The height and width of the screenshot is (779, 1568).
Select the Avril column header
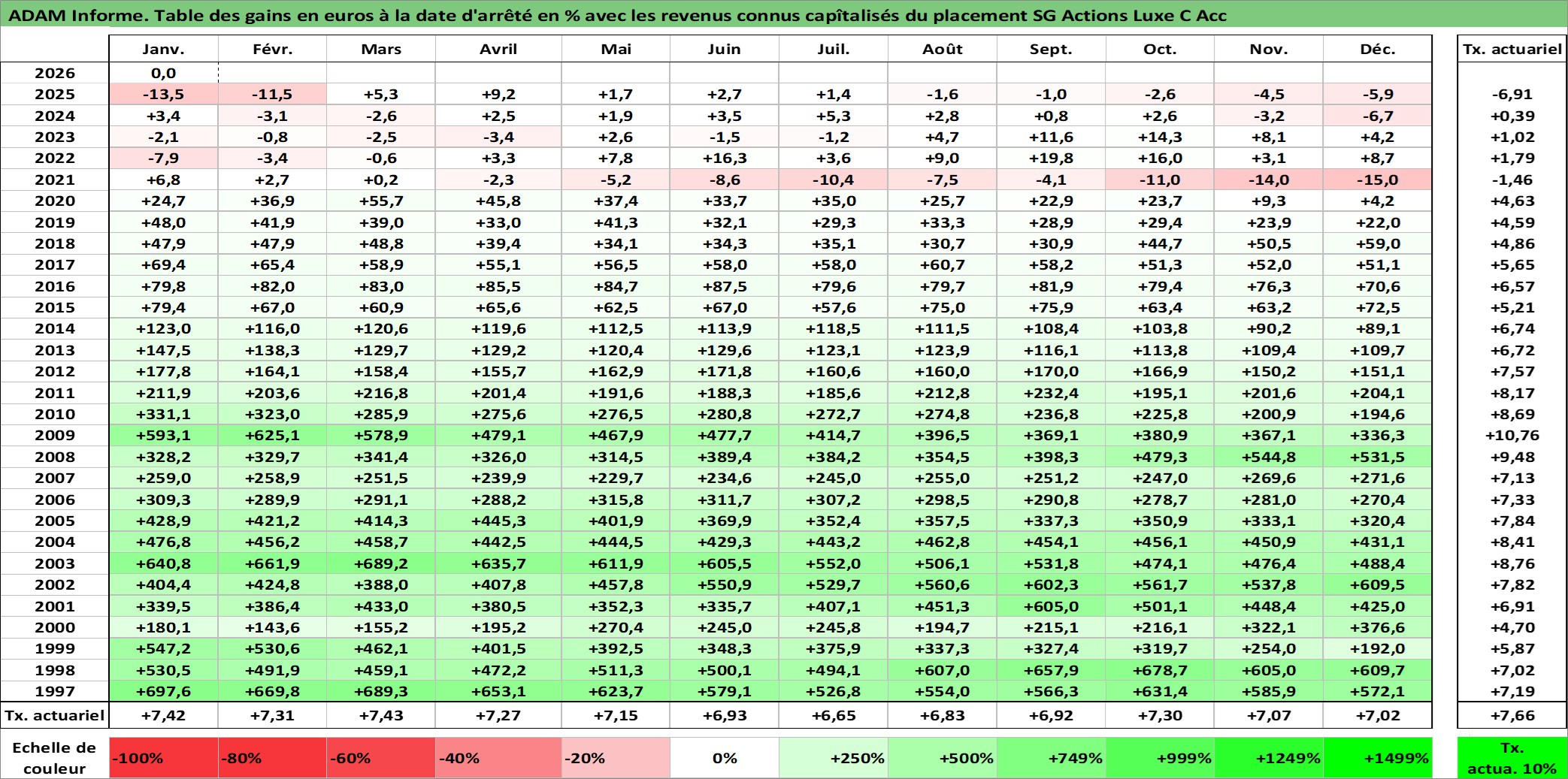coord(498,49)
